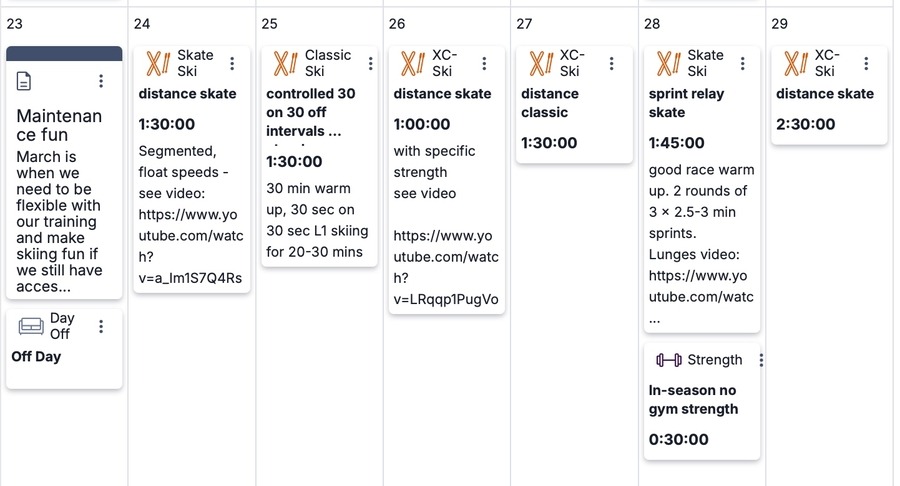Open the sprint relay skate workout

coord(686,103)
